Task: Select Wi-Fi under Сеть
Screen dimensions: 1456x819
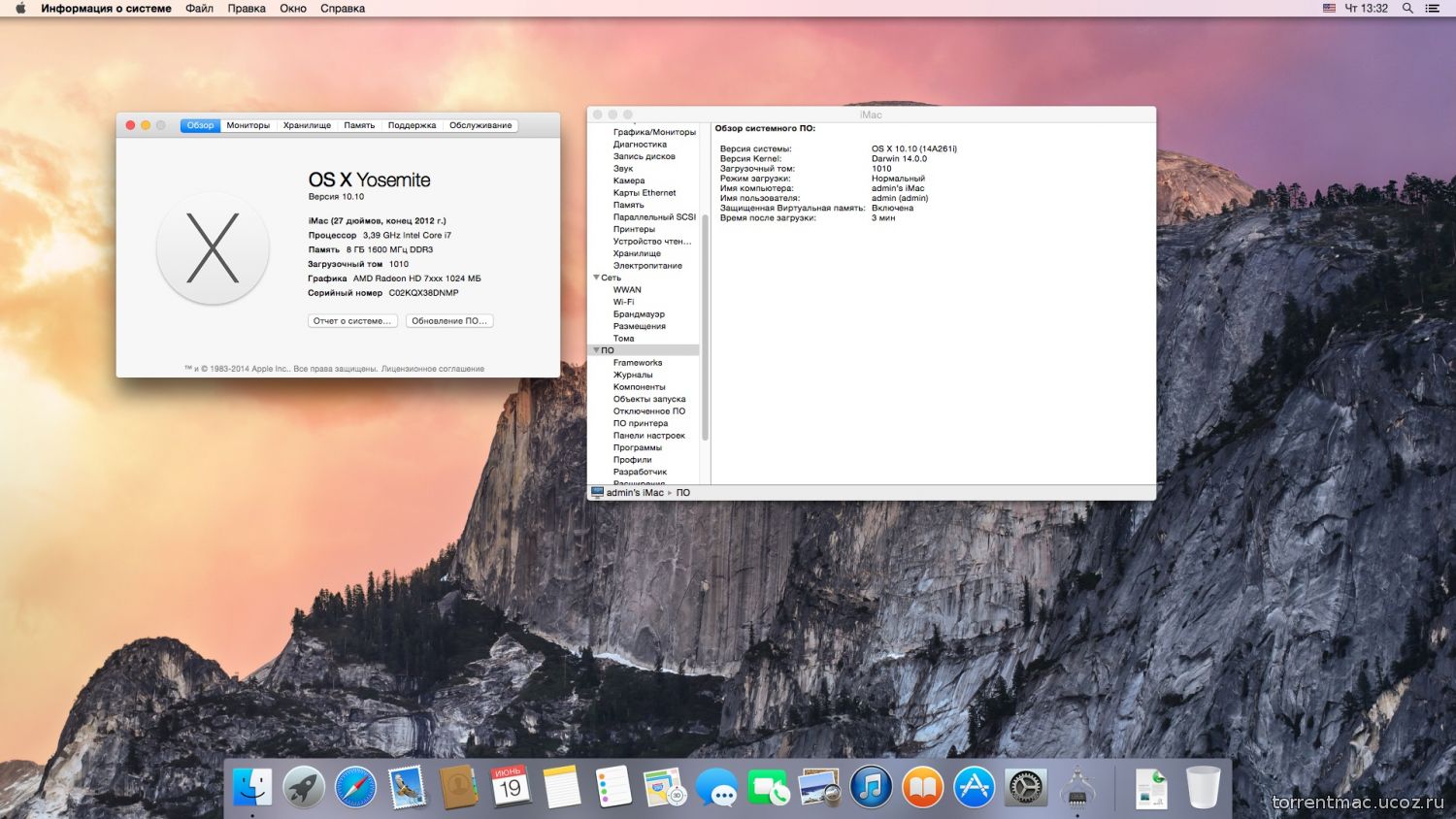Action: coord(623,302)
